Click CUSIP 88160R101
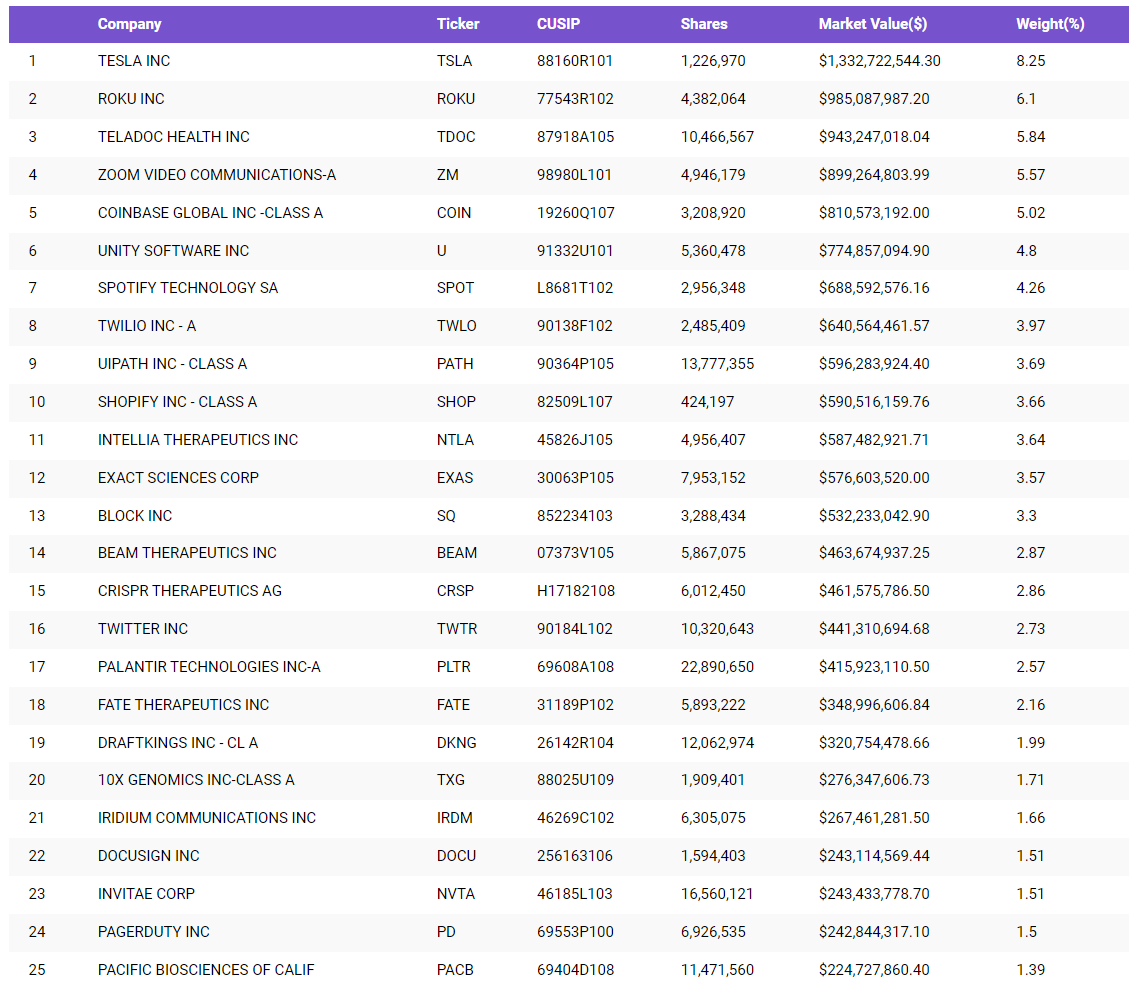The width and height of the screenshot is (1134, 997). tap(574, 61)
